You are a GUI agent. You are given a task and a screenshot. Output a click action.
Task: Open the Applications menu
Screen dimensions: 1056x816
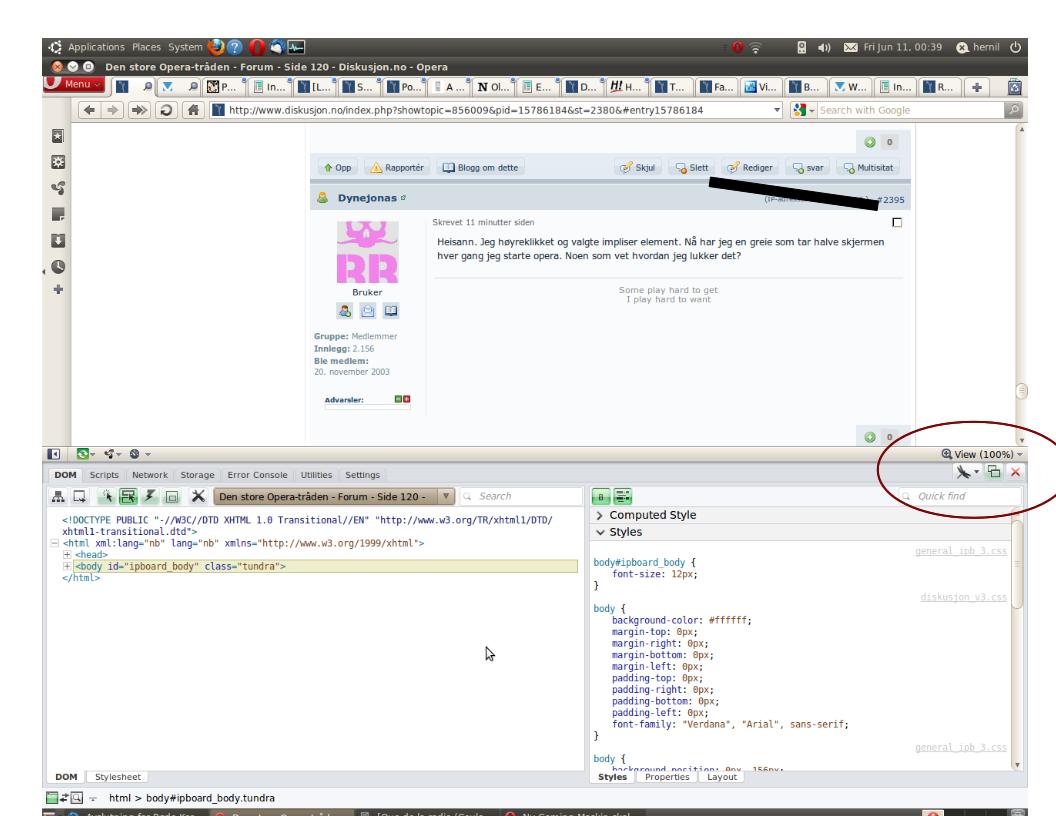96,47
